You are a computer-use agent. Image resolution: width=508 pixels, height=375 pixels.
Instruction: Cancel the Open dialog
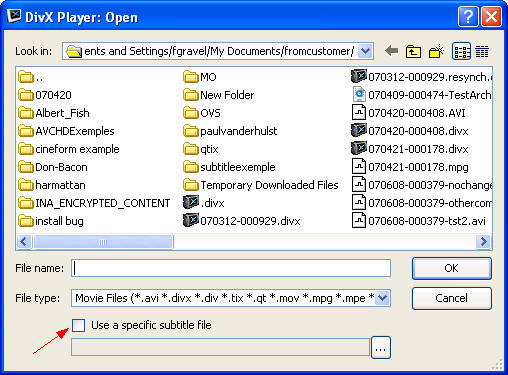452,298
